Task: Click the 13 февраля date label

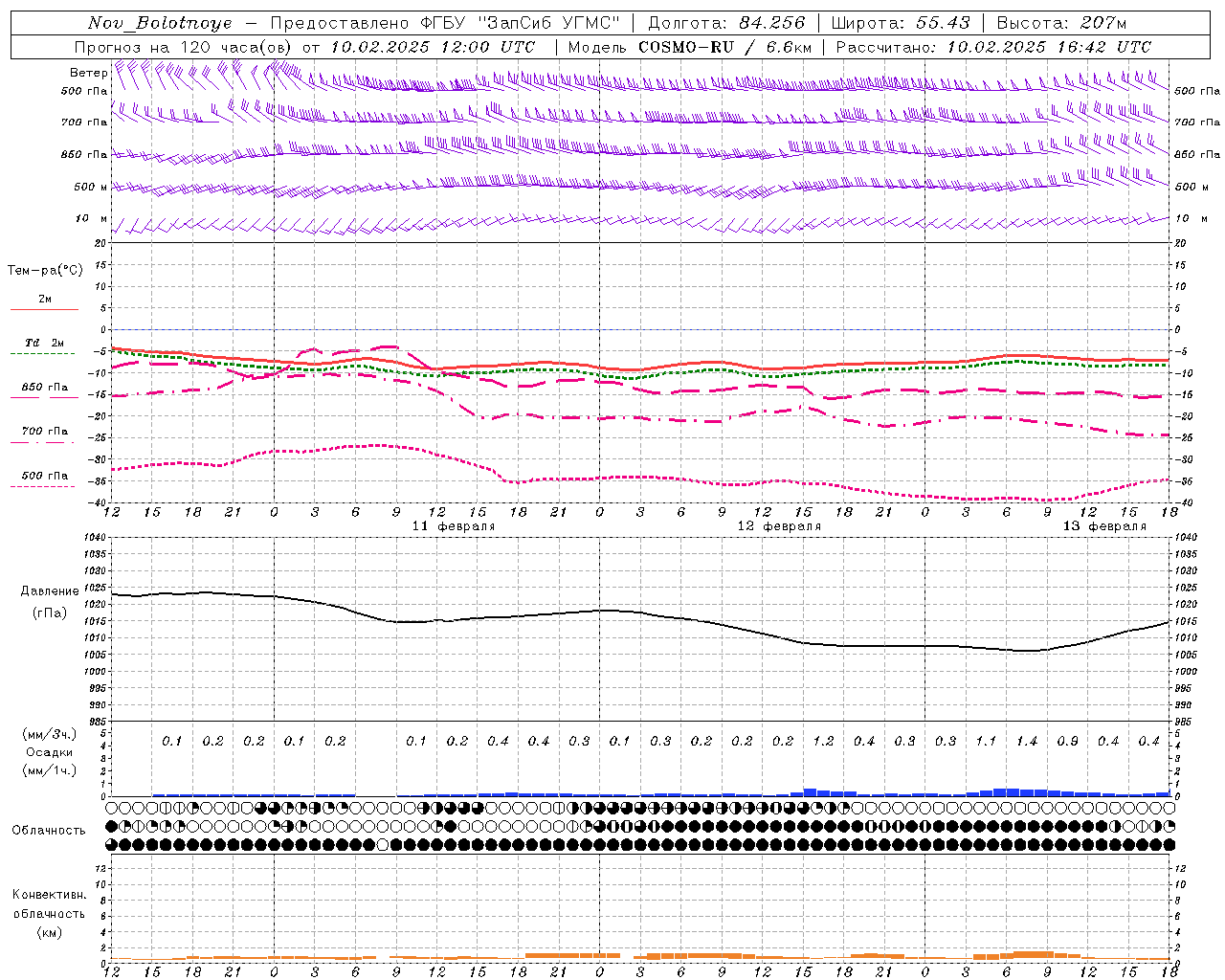Action: point(1104,526)
